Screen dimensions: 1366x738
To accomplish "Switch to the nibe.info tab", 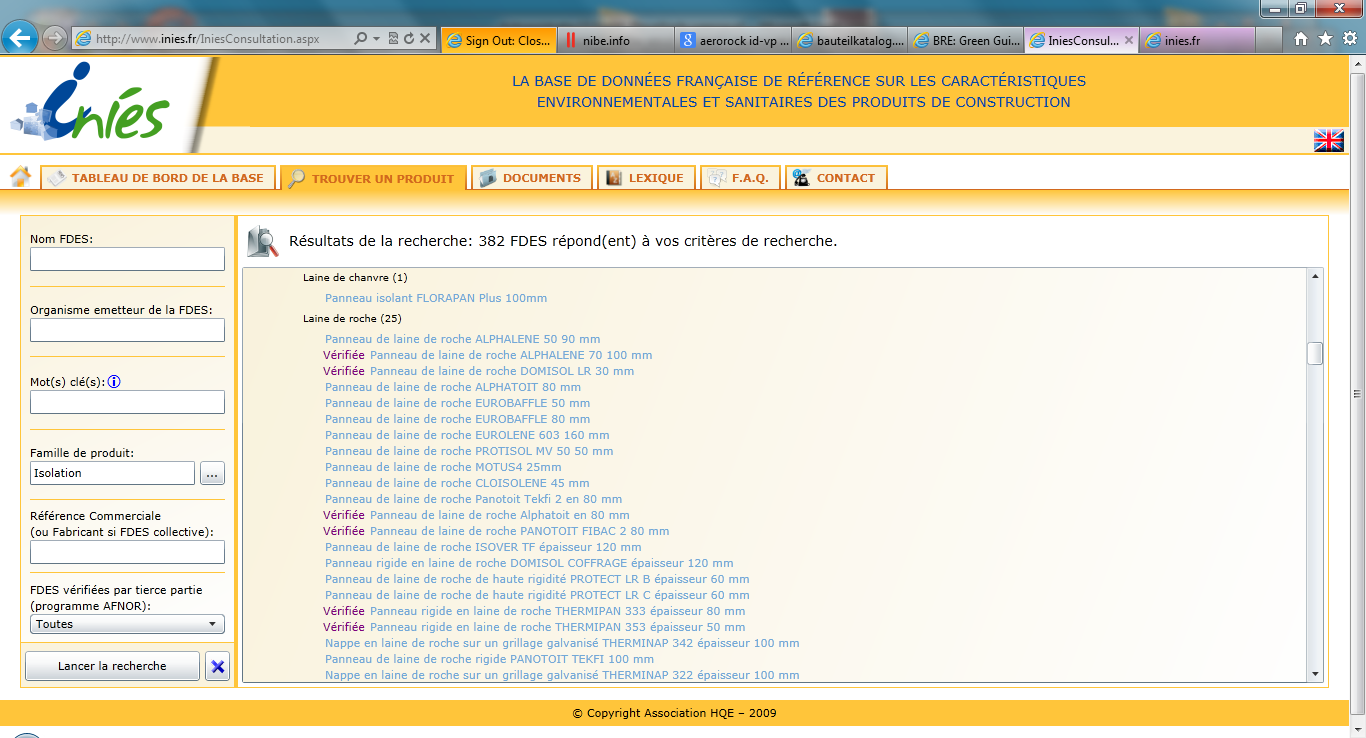I will tap(614, 41).
